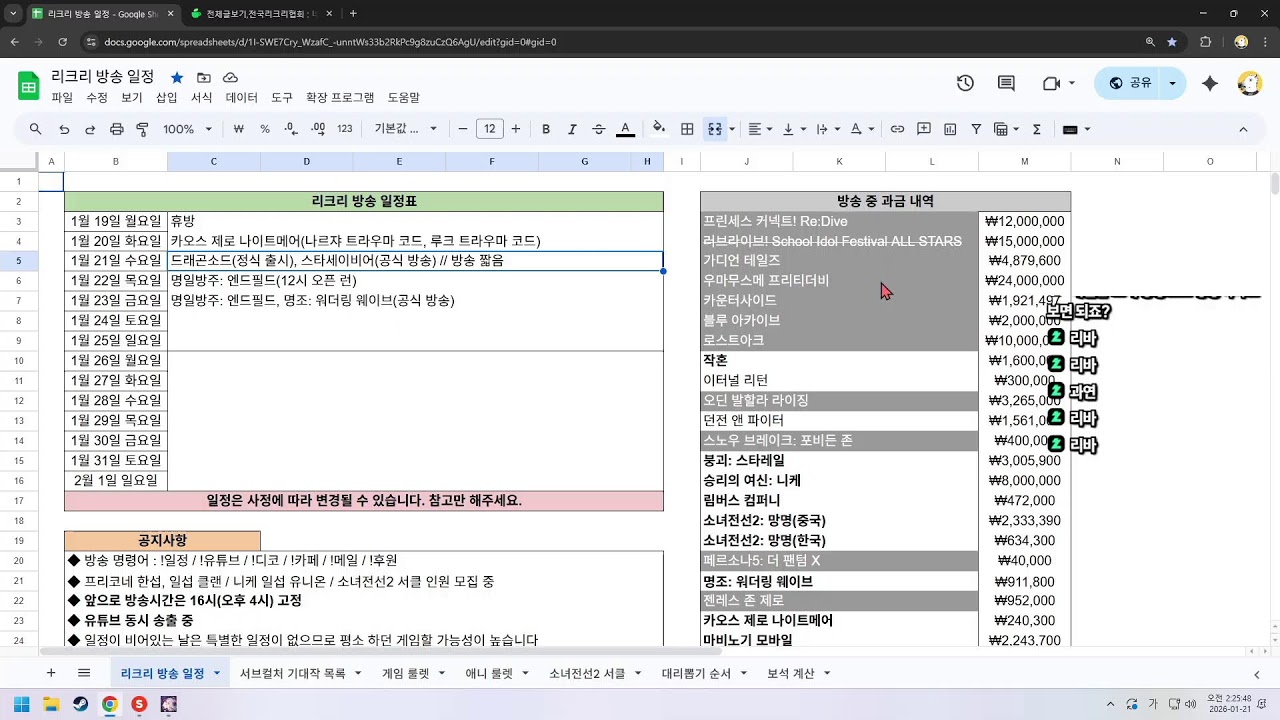Image resolution: width=1280 pixels, height=720 pixels.
Task: Toggle merge cells button
Action: (714, 129)
